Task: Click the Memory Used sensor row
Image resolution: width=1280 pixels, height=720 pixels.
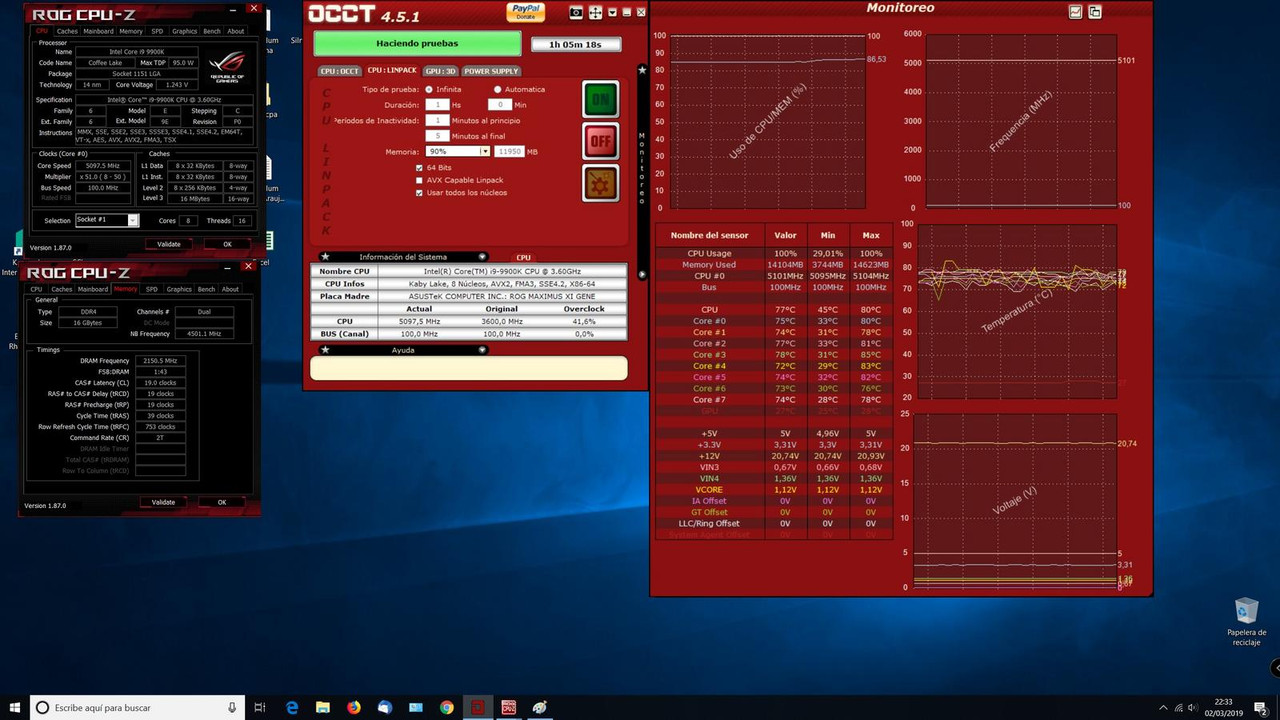Action: tap(772, 264)
